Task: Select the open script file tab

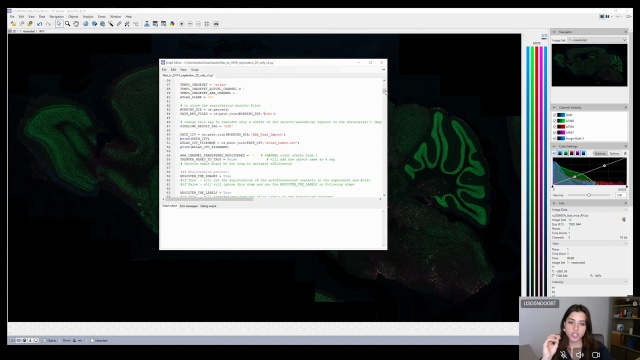Action: 188,76
